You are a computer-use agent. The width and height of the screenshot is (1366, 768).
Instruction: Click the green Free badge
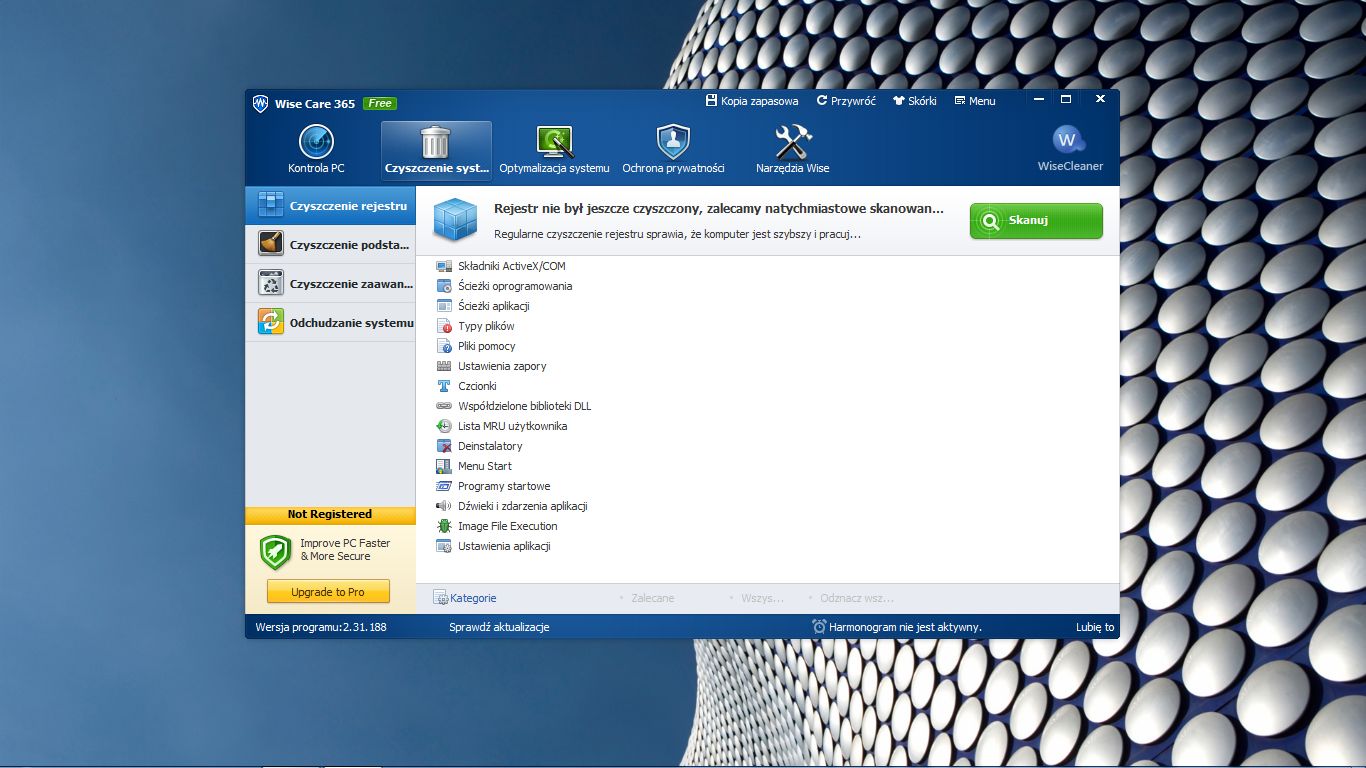(x=380, y=103)
